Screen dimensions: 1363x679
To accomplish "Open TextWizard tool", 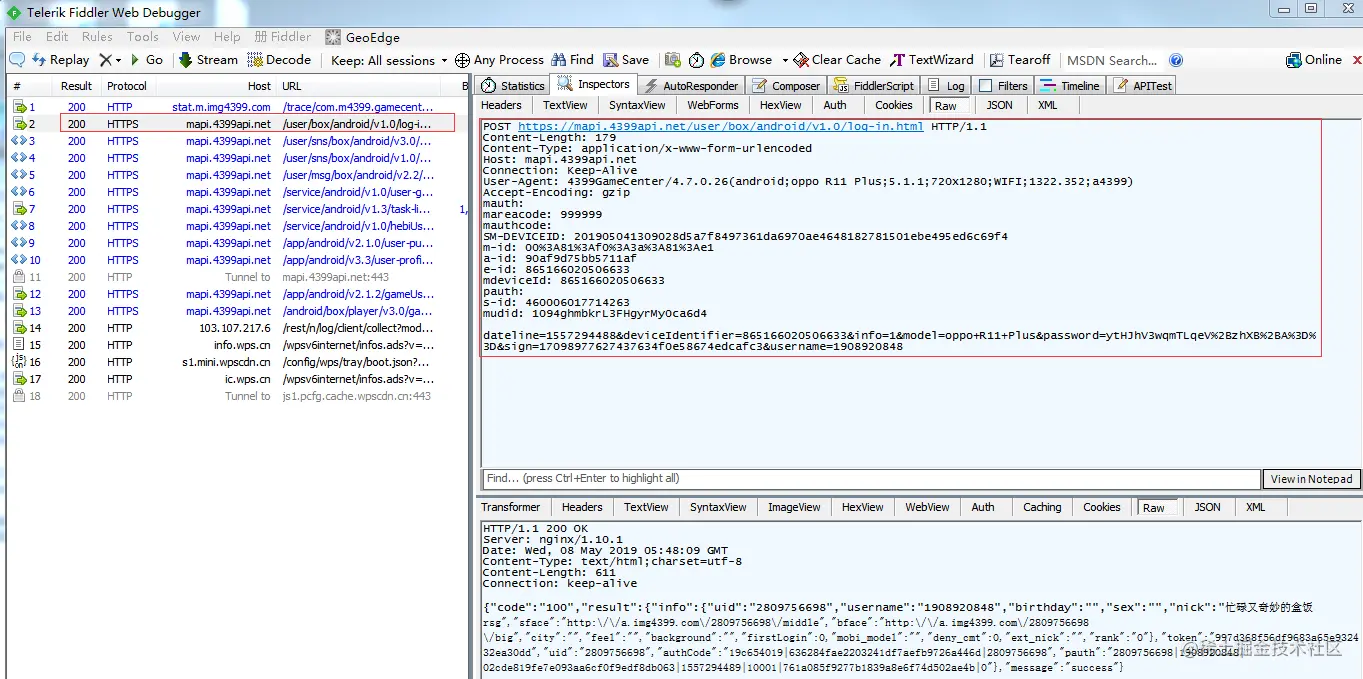I will [932, 60].
